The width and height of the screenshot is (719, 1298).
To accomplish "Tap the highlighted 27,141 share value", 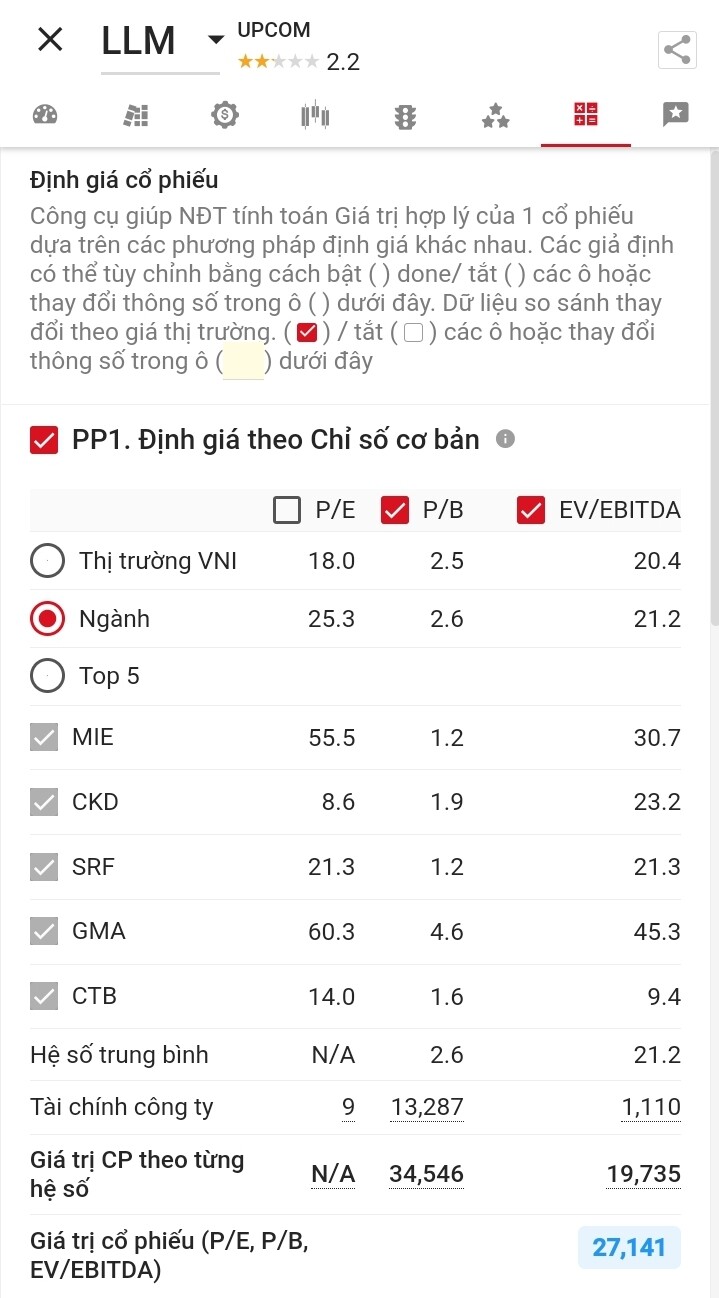I will pos(629,1247).
